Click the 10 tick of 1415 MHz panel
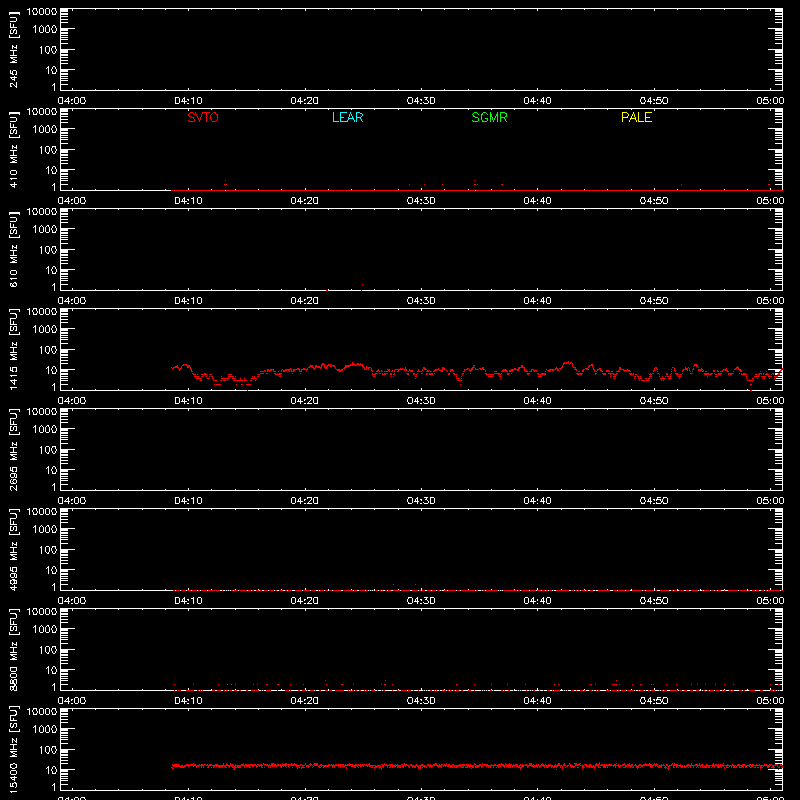 (x=52, y=370)
